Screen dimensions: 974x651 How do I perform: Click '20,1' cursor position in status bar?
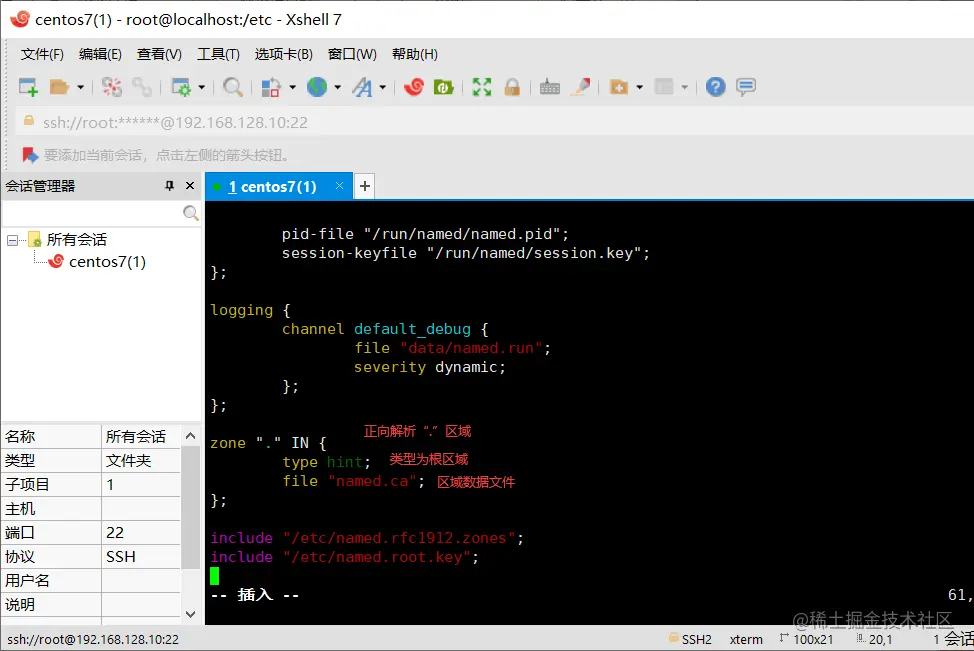[880, 639]
